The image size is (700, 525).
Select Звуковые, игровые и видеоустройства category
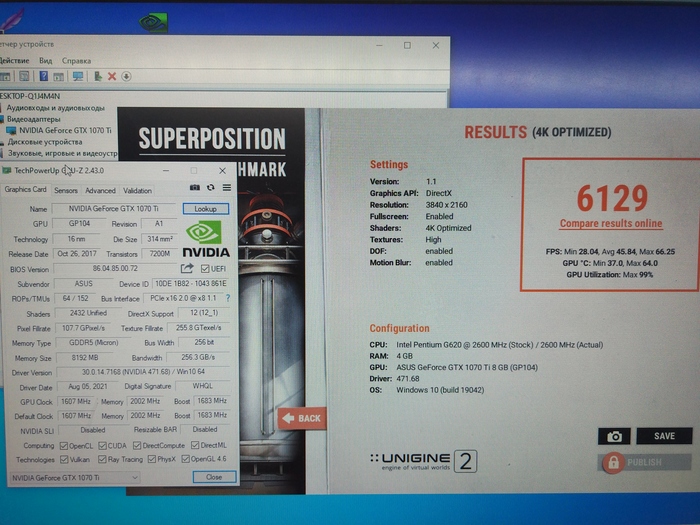pos(62,153)
